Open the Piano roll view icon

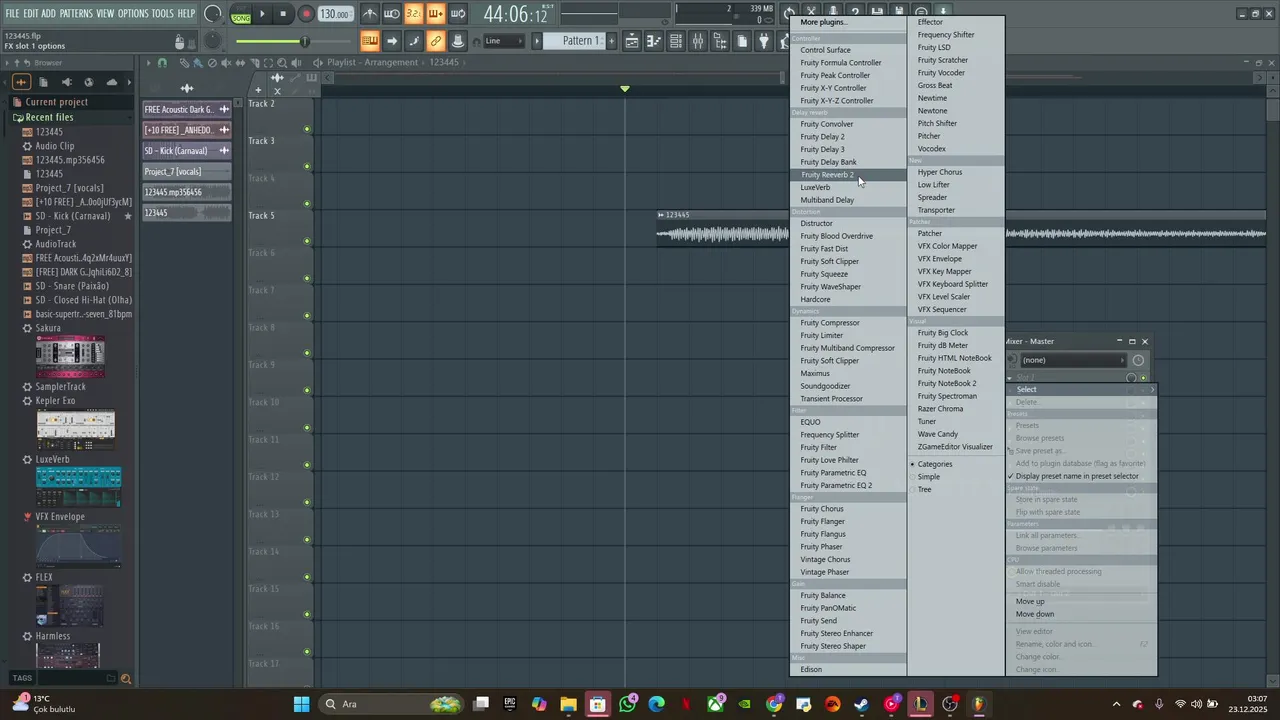pyautogui.click(x=654, y=41)
